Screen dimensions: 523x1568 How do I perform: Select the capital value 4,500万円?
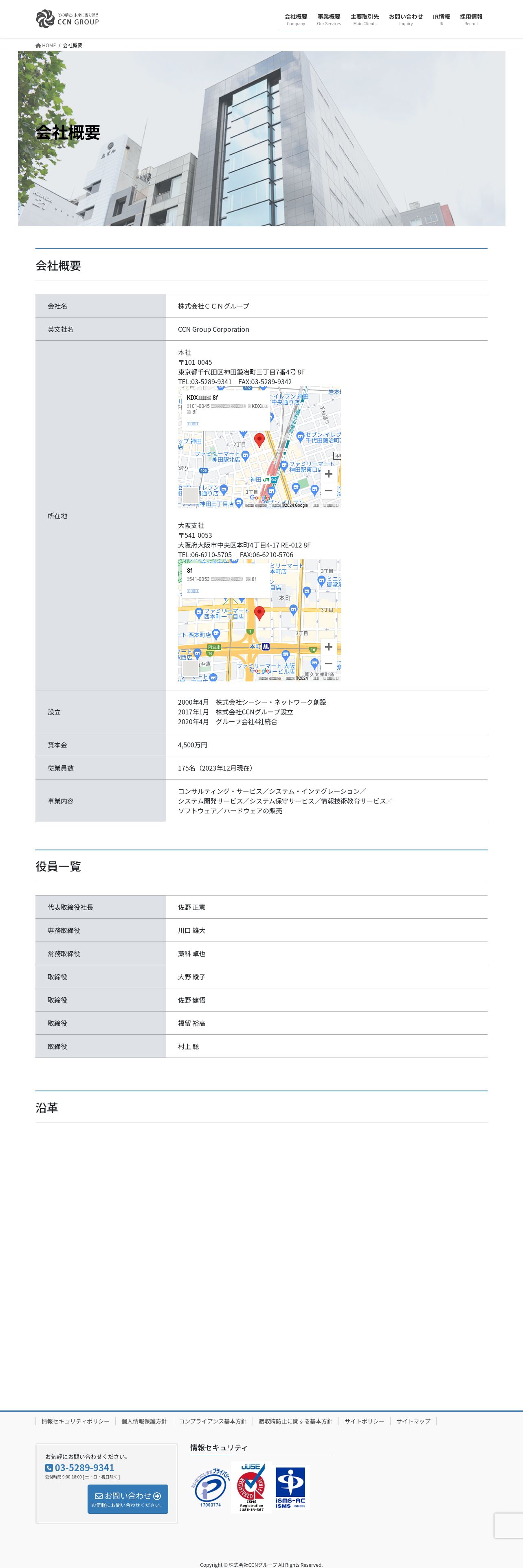click(192, 745)
